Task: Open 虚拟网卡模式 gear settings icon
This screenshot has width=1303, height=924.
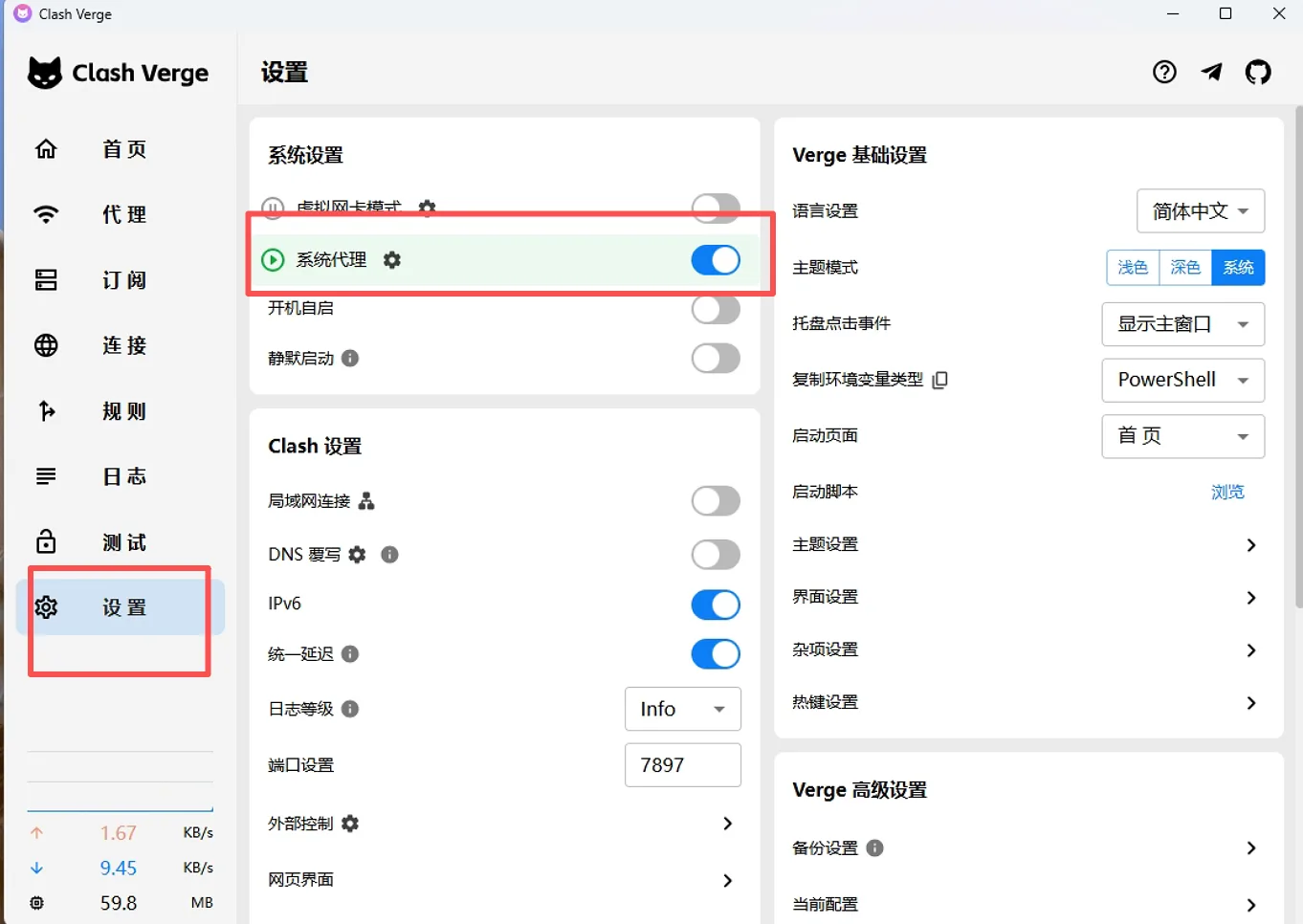Action: point(427,207)
